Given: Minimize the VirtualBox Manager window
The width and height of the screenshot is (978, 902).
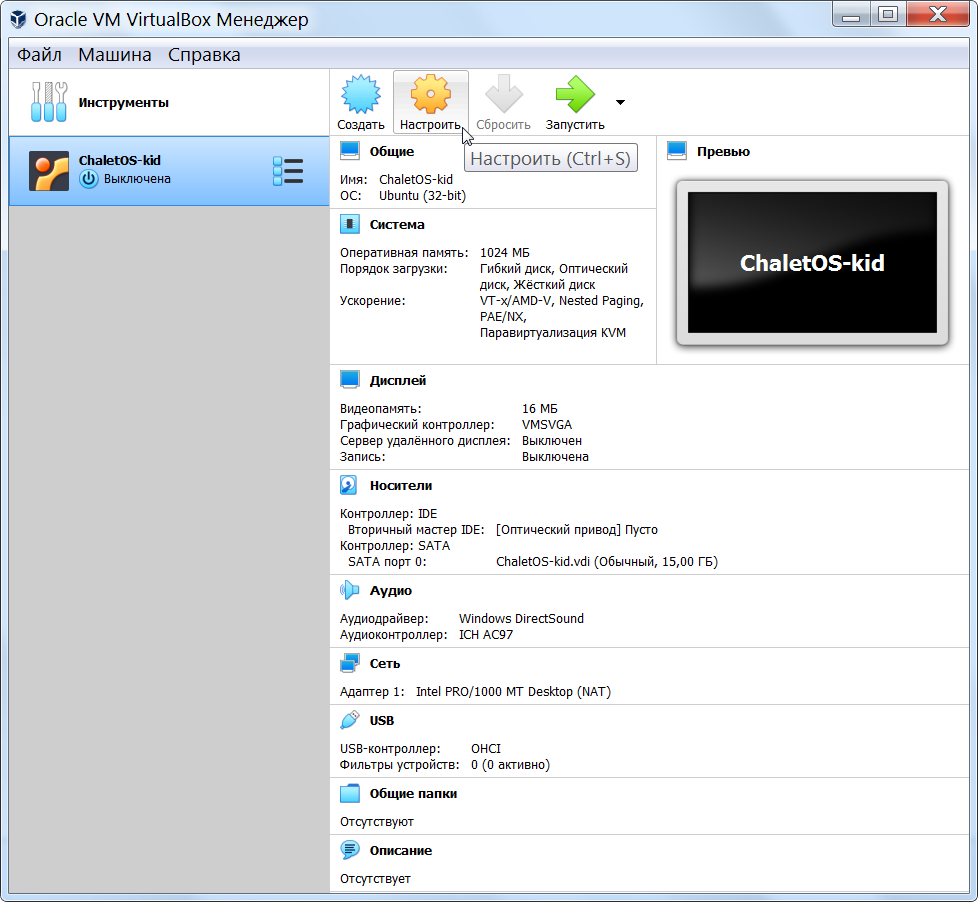Looking at the screenshot, I should [x=851, y=14].
